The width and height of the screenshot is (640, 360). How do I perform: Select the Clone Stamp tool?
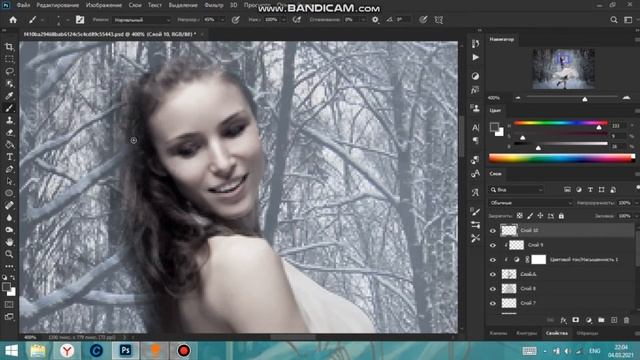9,120
